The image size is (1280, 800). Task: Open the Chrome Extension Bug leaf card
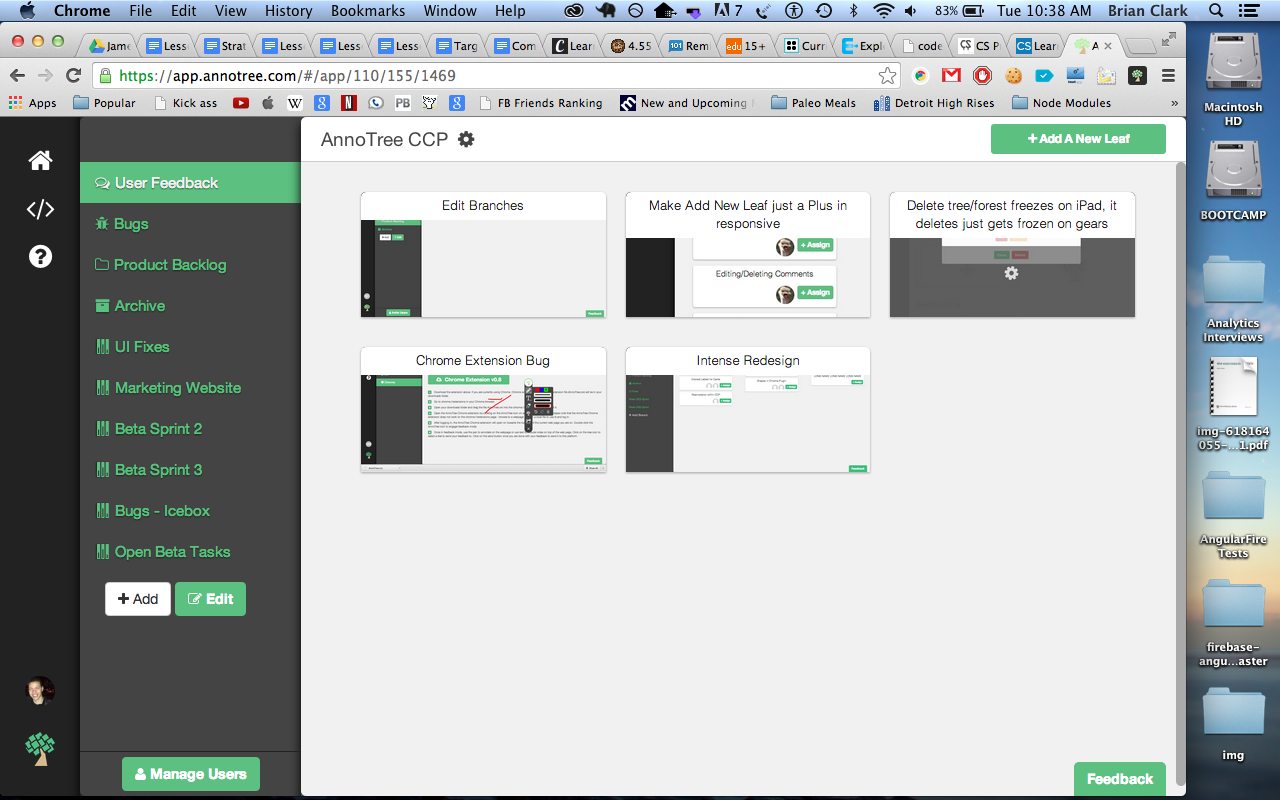(x=483, y=410)
